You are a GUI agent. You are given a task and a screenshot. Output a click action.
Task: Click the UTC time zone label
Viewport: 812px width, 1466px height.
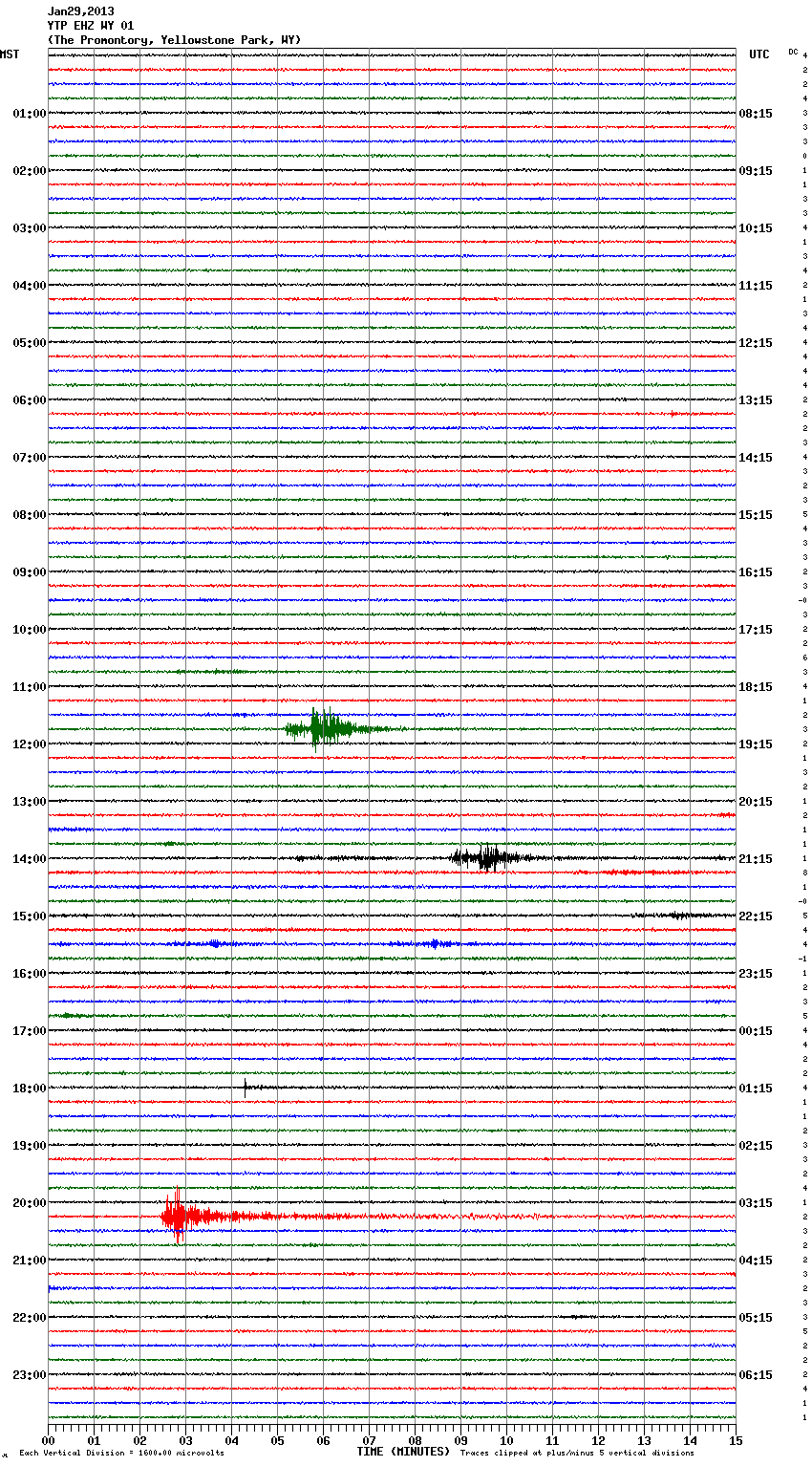pos(759,54)
